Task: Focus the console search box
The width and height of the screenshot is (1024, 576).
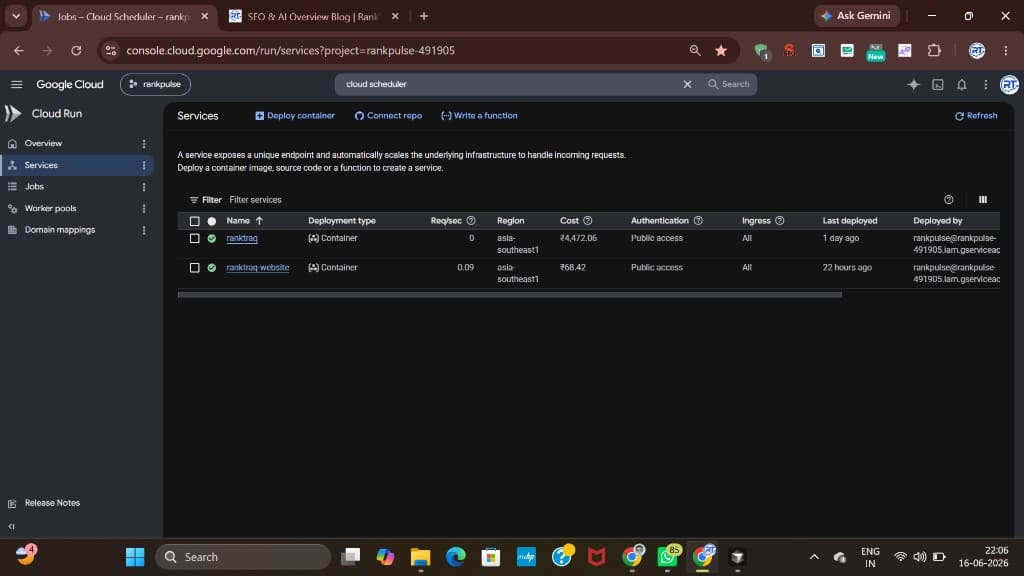Action: click(509, 84)
